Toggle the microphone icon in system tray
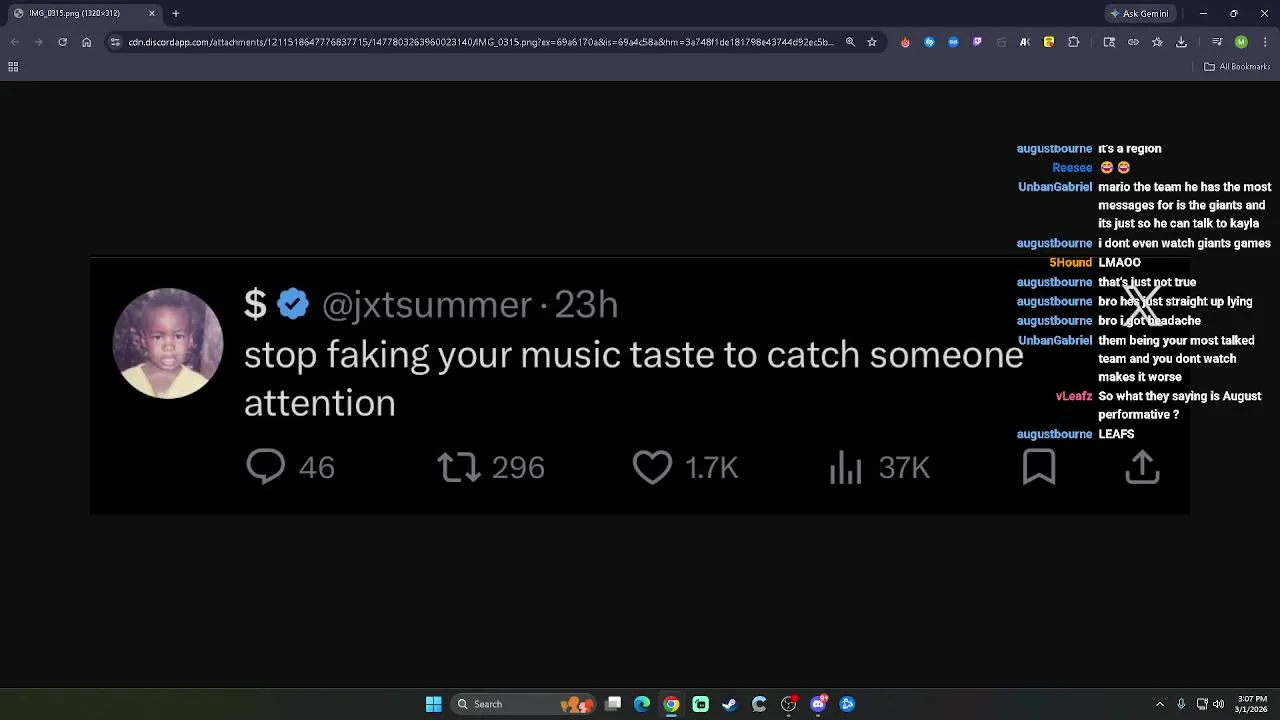Screen dimensions: 1280x720 point(1181,704)
